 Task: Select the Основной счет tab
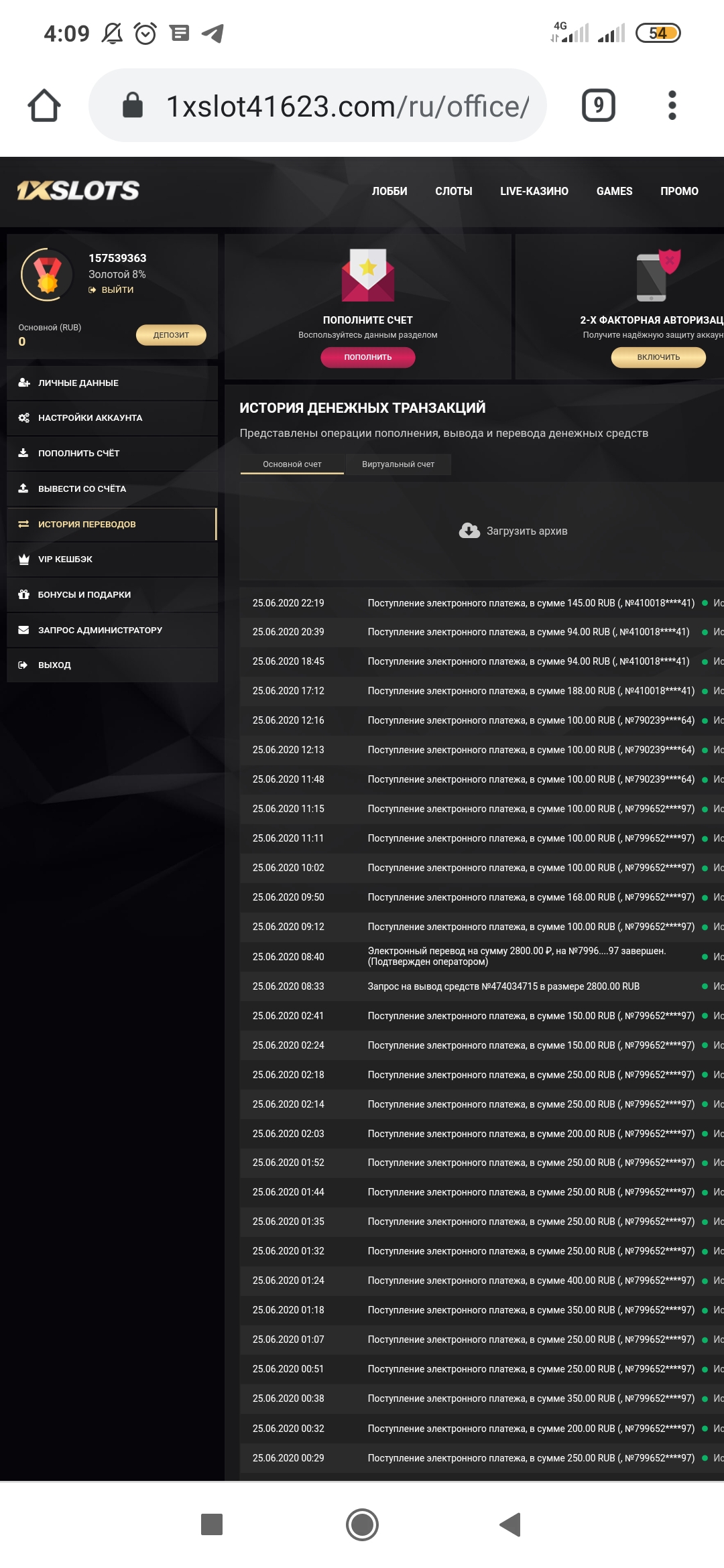[292, 464]
